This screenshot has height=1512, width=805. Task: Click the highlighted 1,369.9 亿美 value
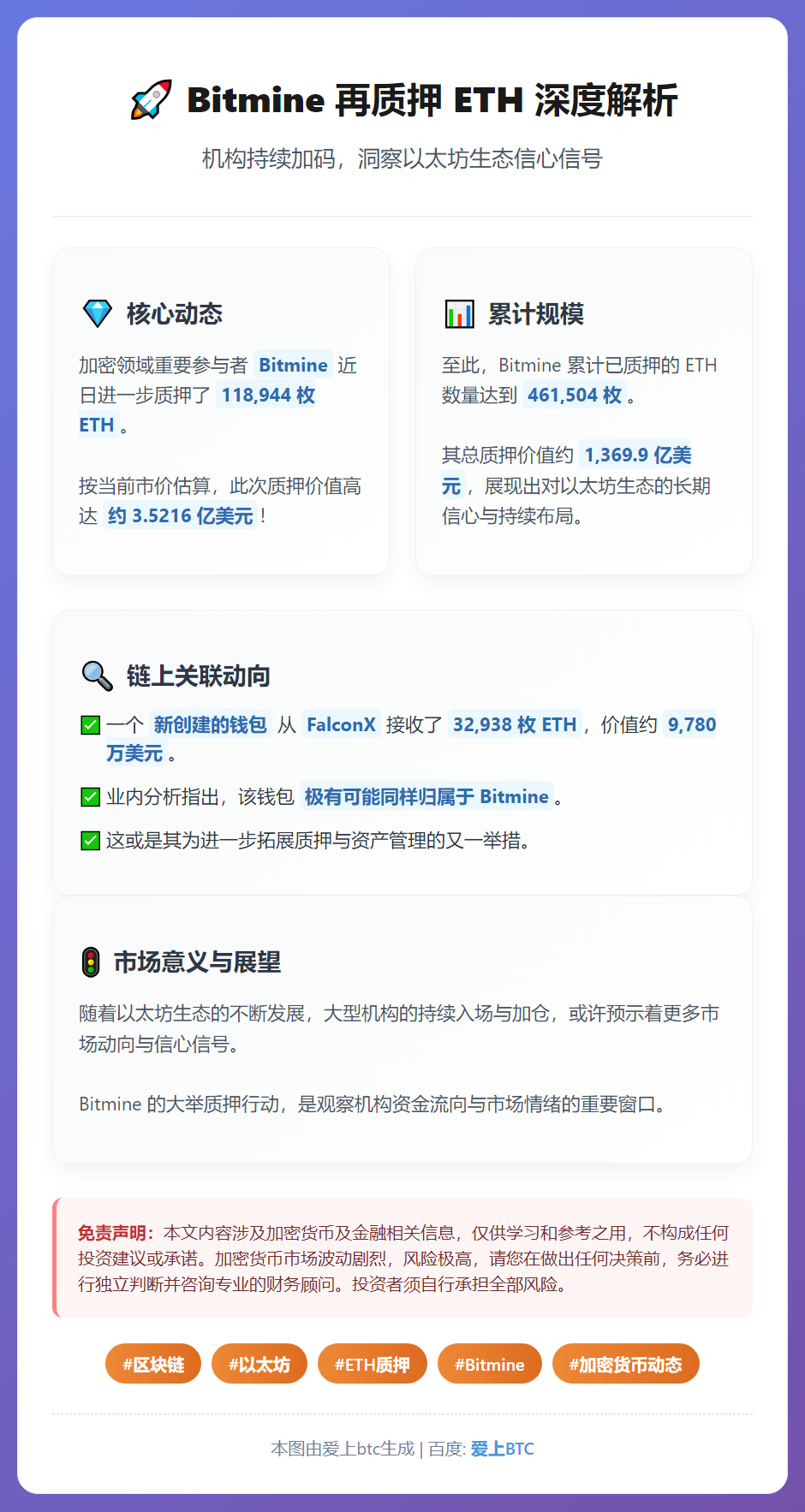coord(638,455)
